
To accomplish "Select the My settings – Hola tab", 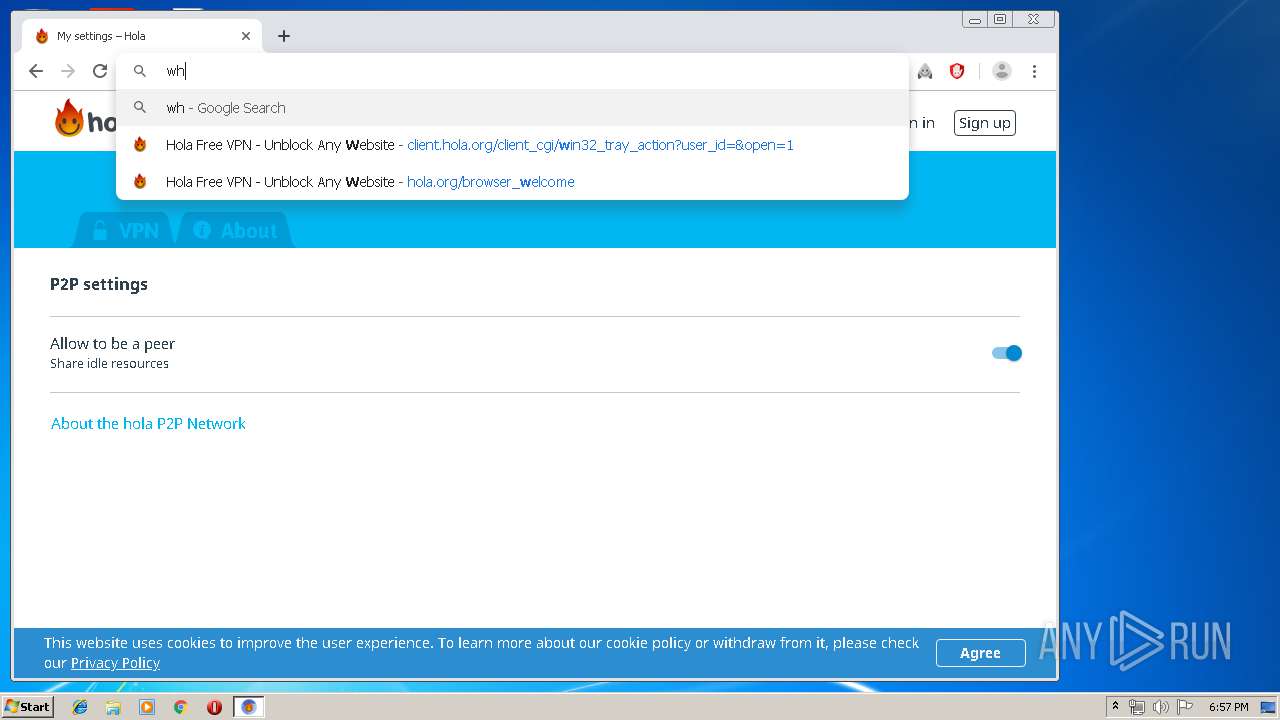I will tap(142, 36).
